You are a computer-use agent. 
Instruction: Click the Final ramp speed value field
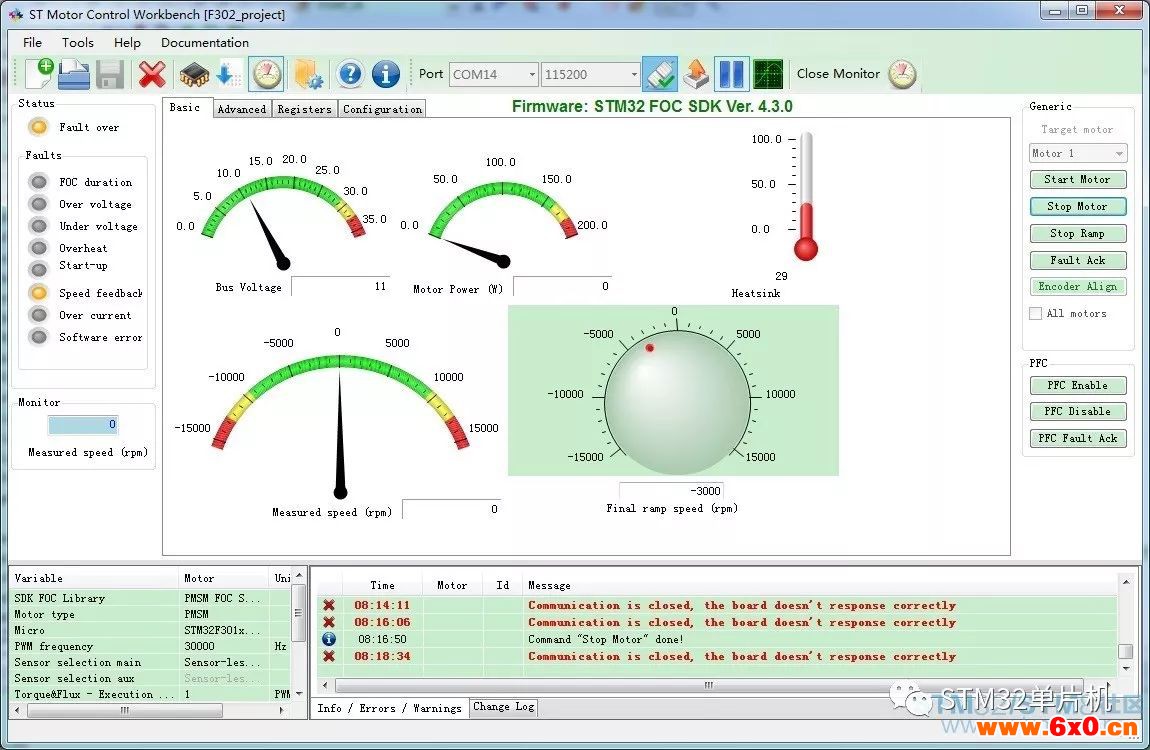(x=672, y=490)
